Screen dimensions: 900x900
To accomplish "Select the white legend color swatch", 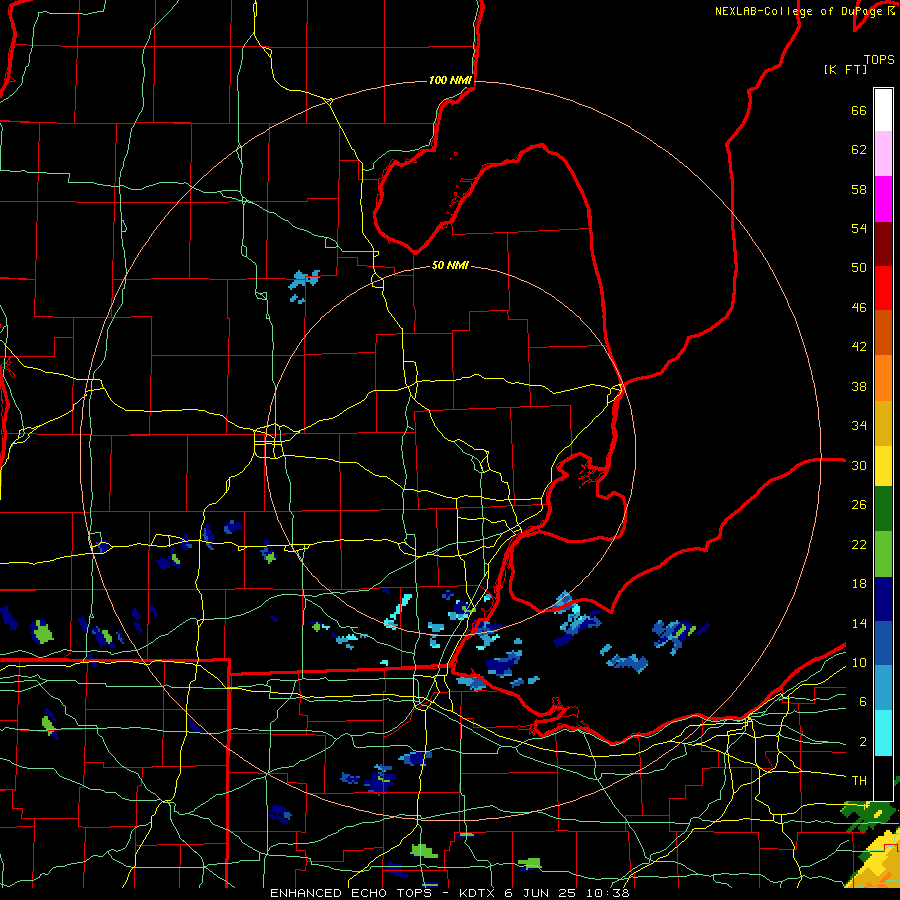I will coord(883,110).
